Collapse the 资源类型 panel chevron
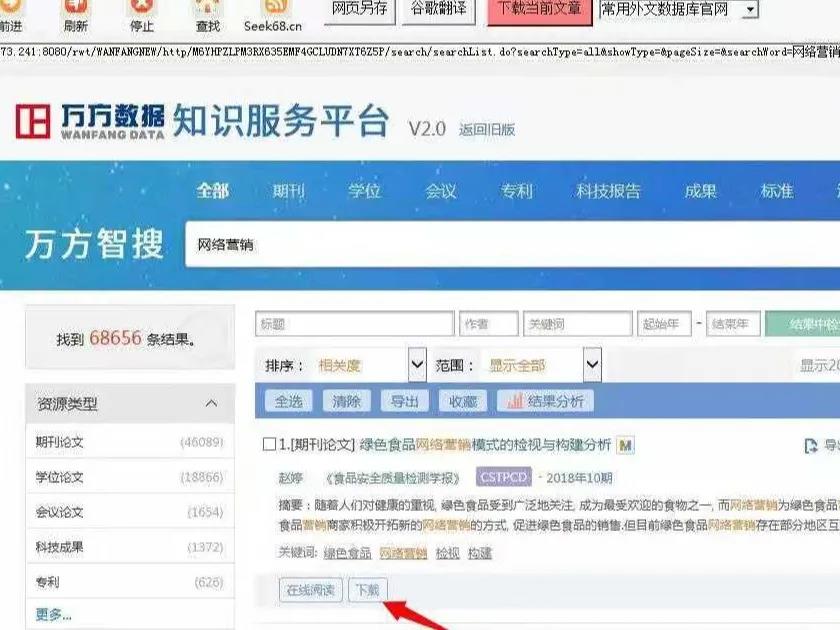Screen dimensions: 840x630 pyautogui.click(x=212, y=403)
